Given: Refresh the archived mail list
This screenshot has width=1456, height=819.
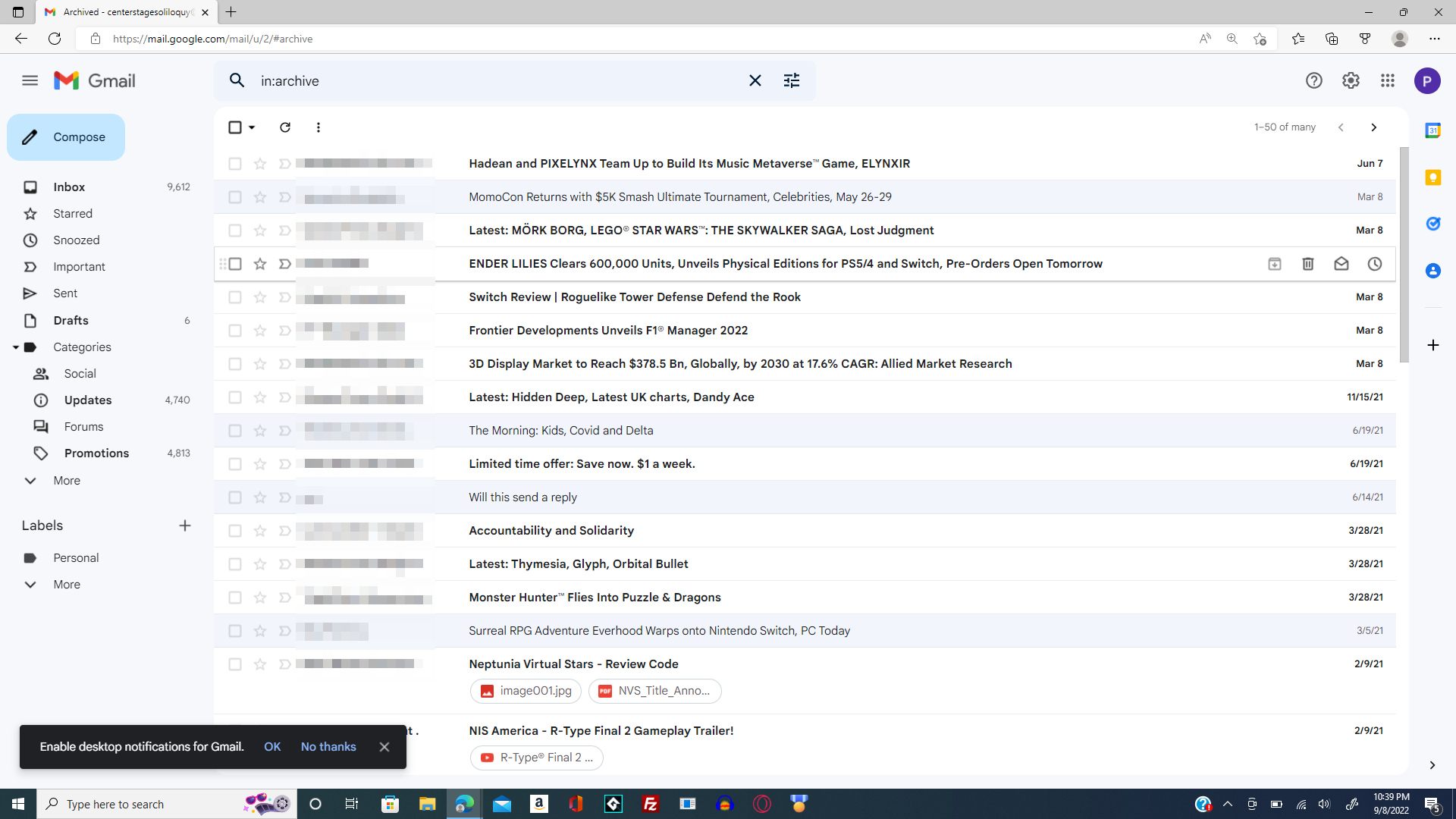Looking at the screenshot, I should (x=285, y=127).
